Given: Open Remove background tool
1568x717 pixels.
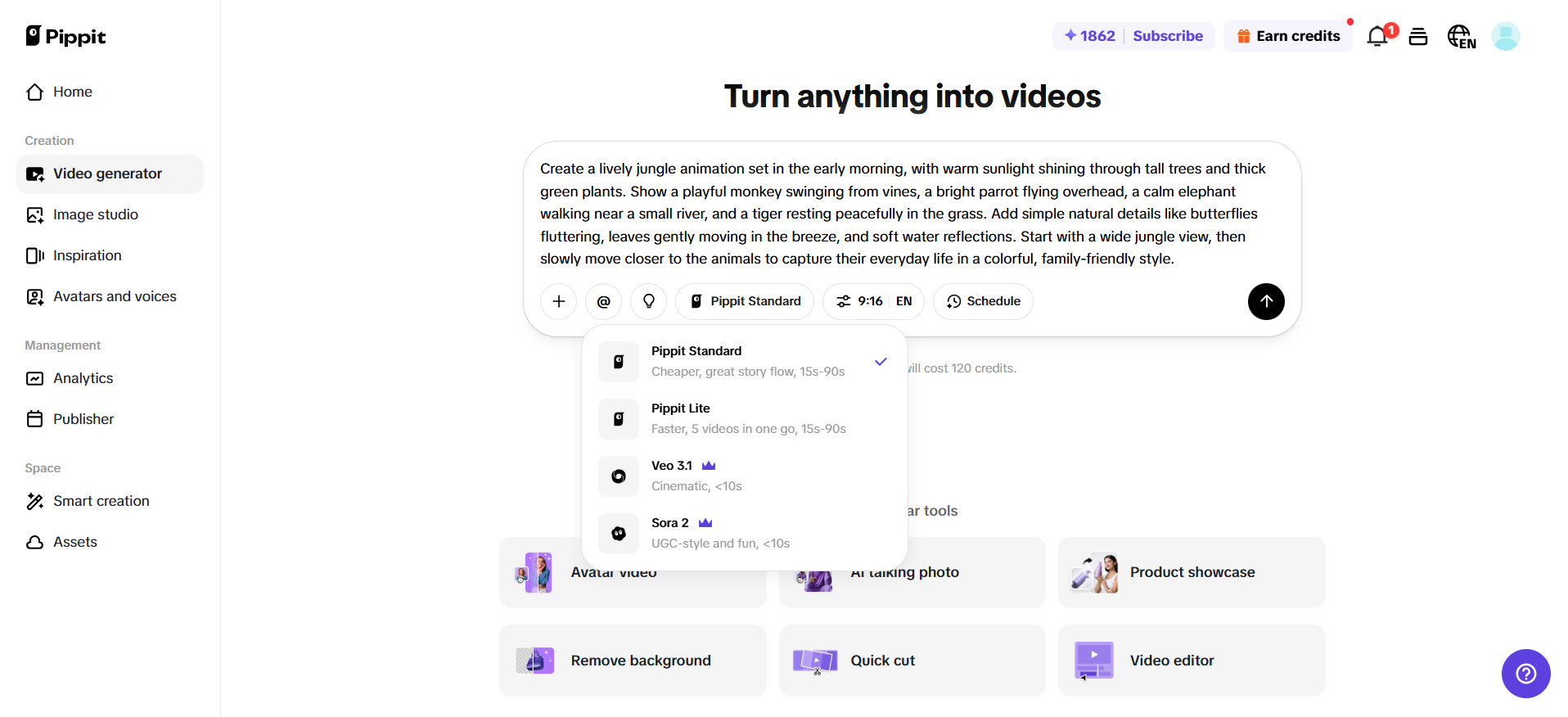Looking at the screenshot, I should tap(633, 661).
